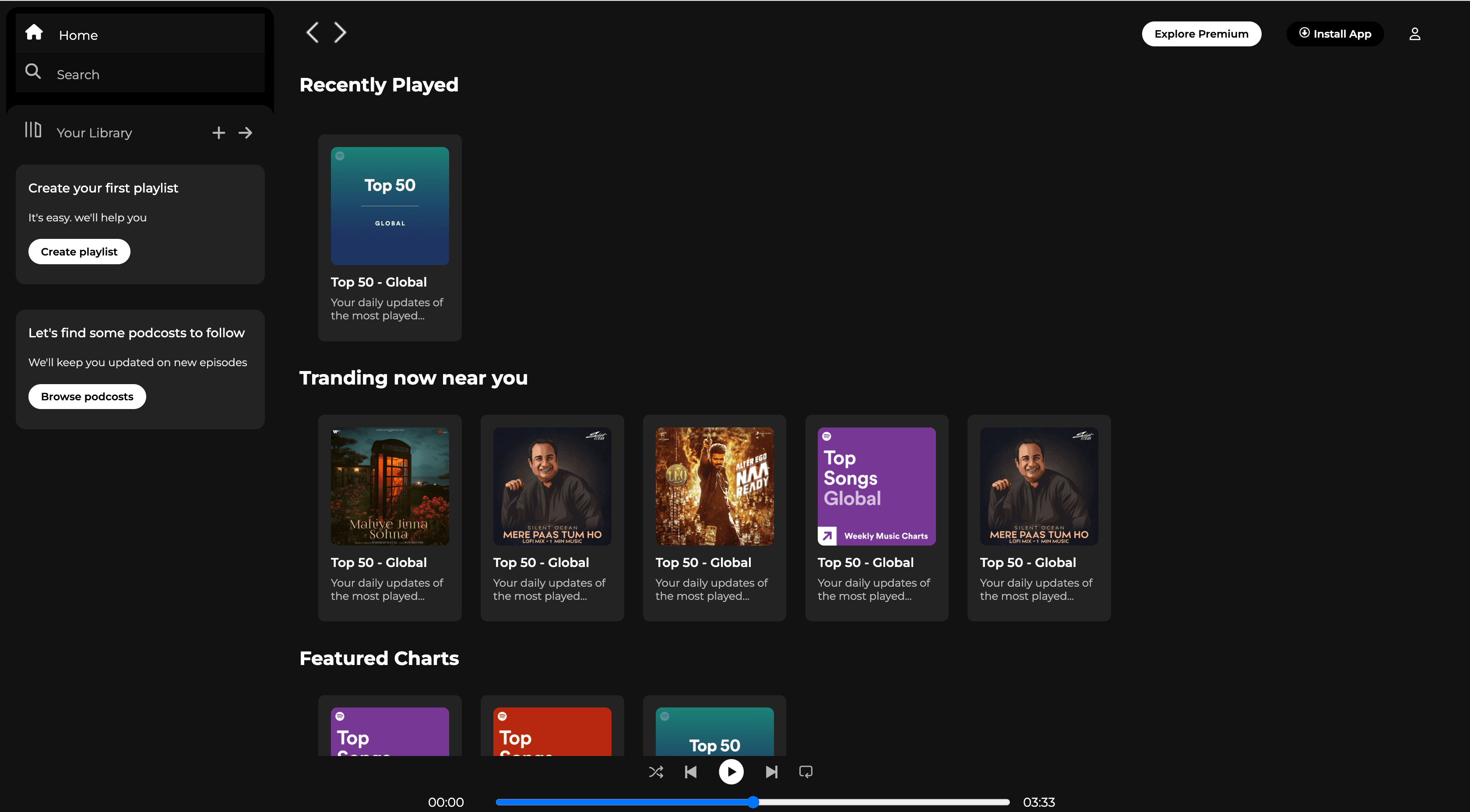1470x812 pixels.
Task: Skip to the next track
Action: [771, 771]
